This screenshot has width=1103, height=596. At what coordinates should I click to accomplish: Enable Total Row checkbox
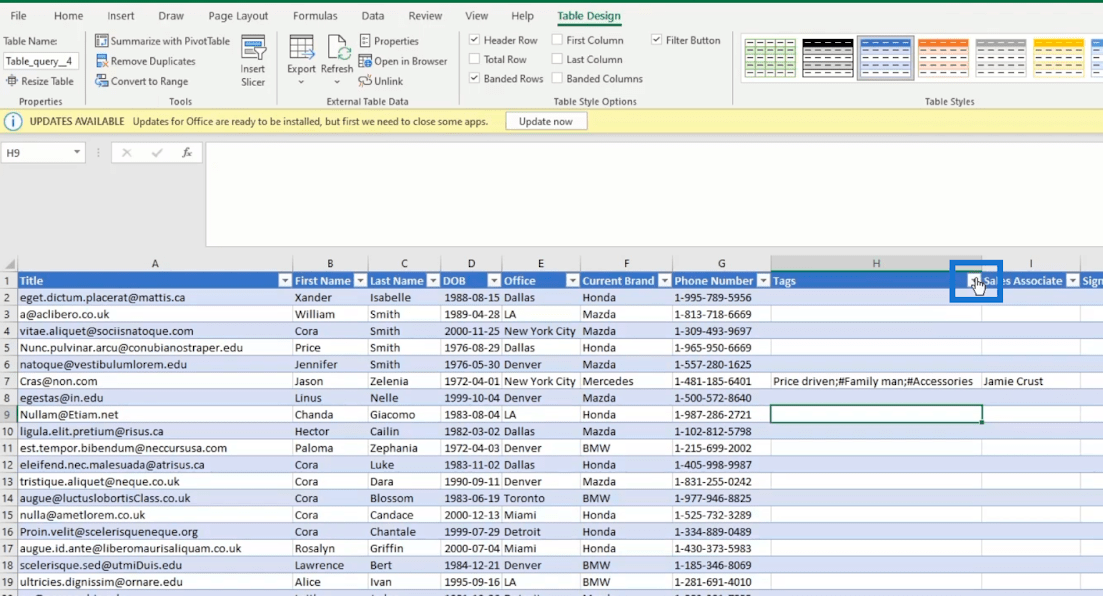[475, 59]
